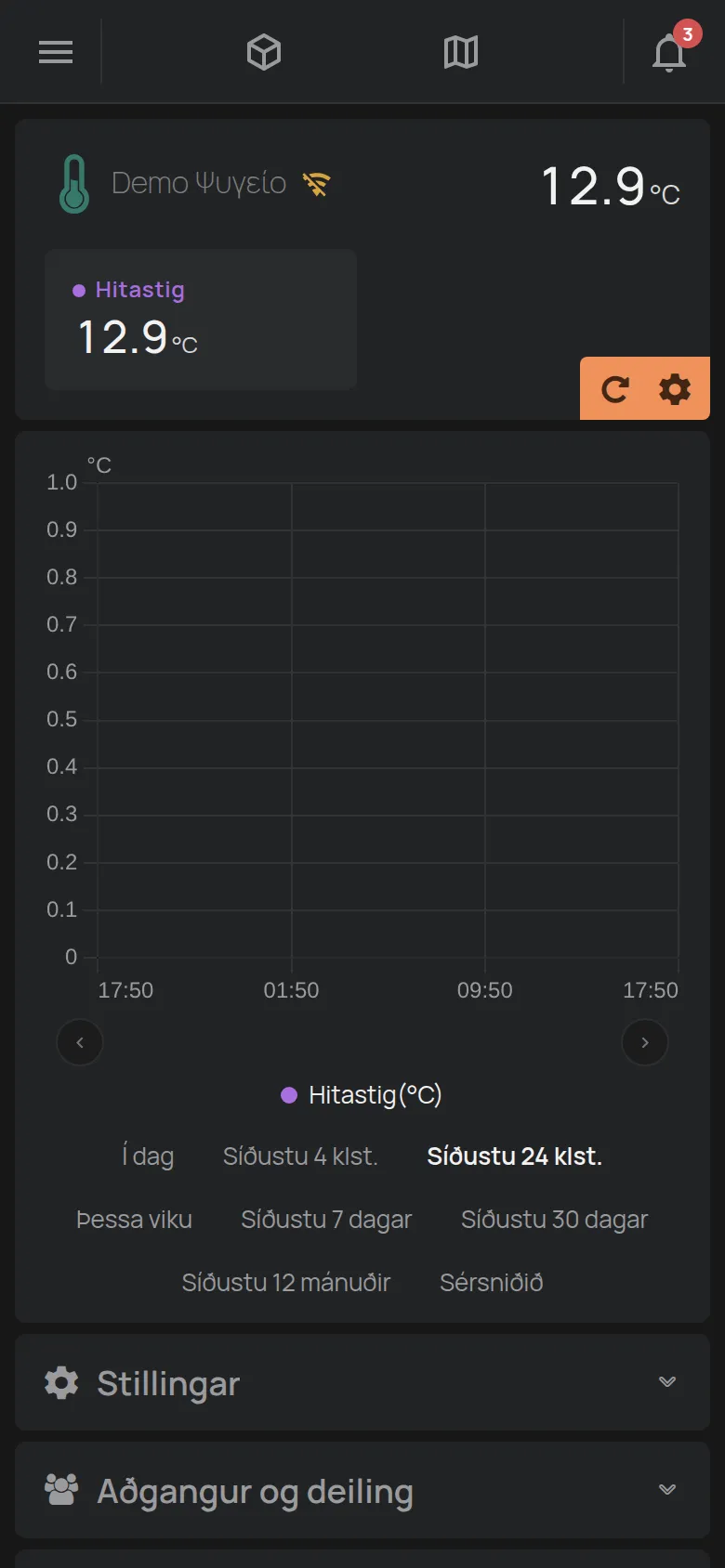Click the 09:50 x-axis label
Image resolution: width=725 pixels, height=1568 pixels.
coord(484,990)
